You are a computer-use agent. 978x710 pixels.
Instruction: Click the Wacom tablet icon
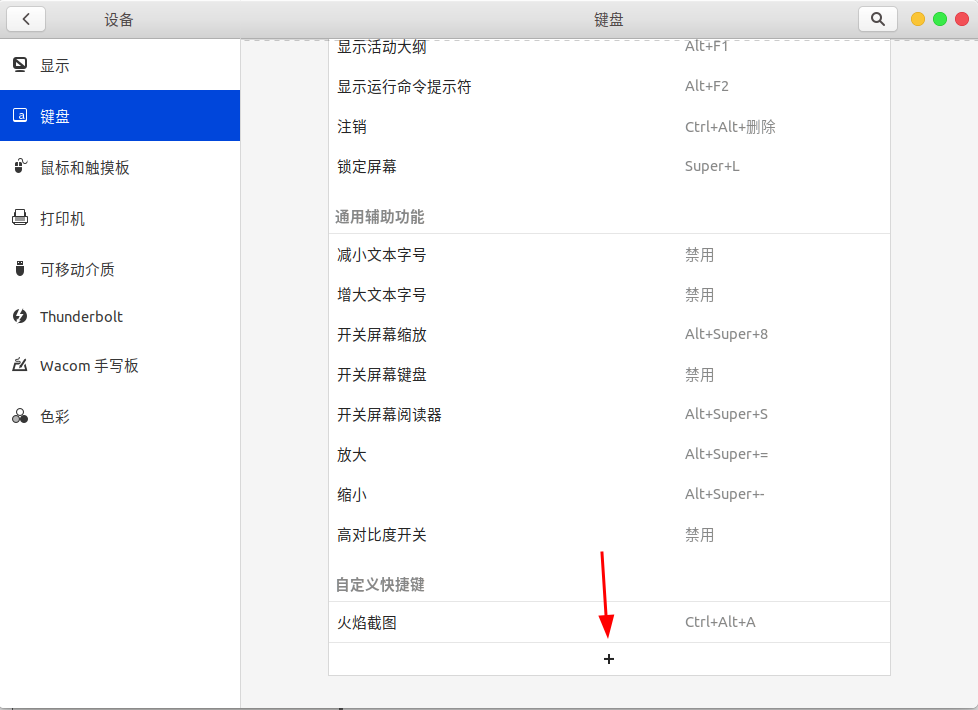click(x=20, y=365)
